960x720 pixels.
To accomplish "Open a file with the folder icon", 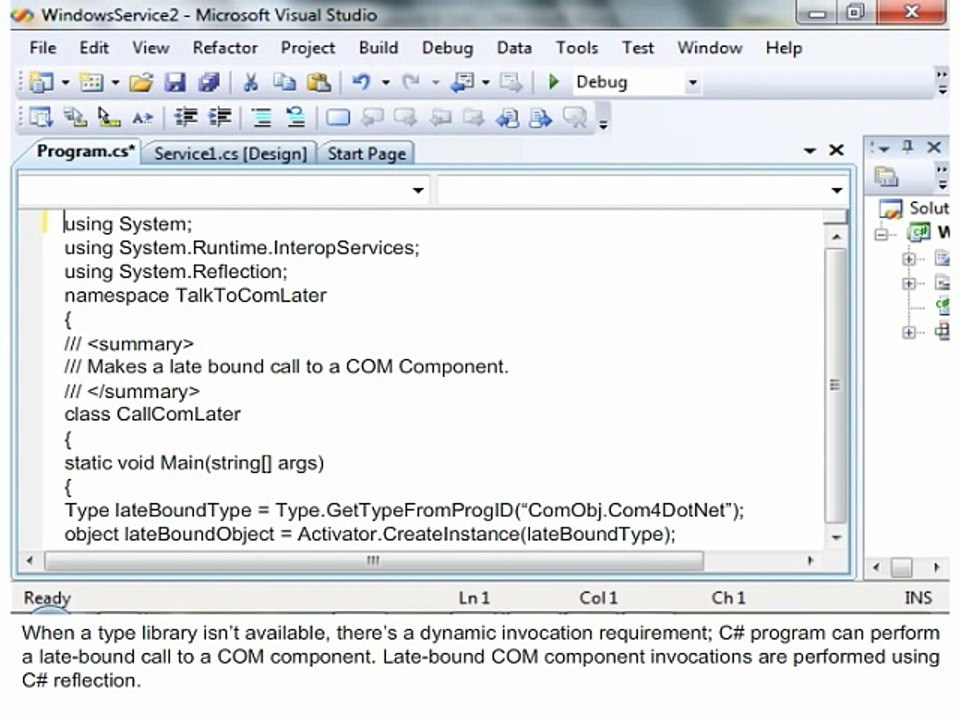I will pyautogui.click(x=141, y=82).
